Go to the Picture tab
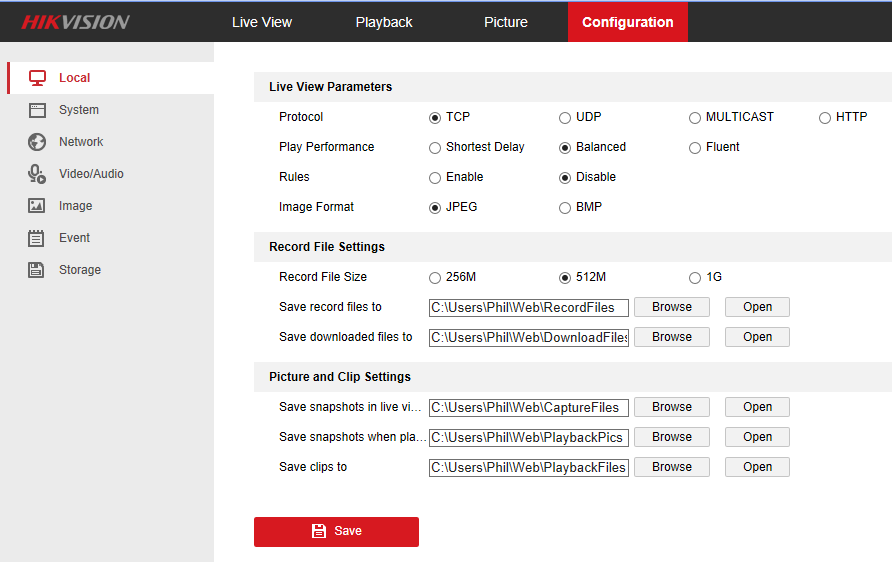The height and width of the screenshot is (562, 892). click(x=506, y=22)
